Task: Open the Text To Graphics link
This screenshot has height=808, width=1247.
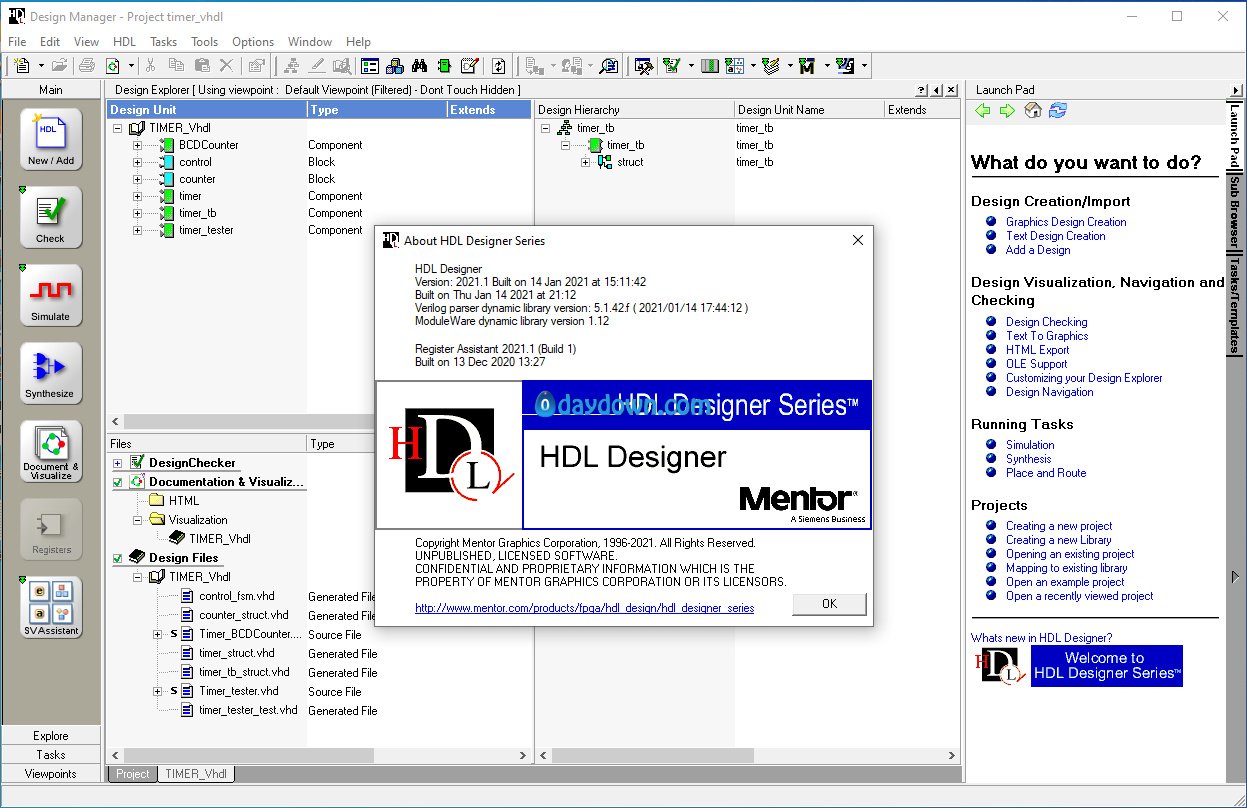Action: (x=1047, y=336)
